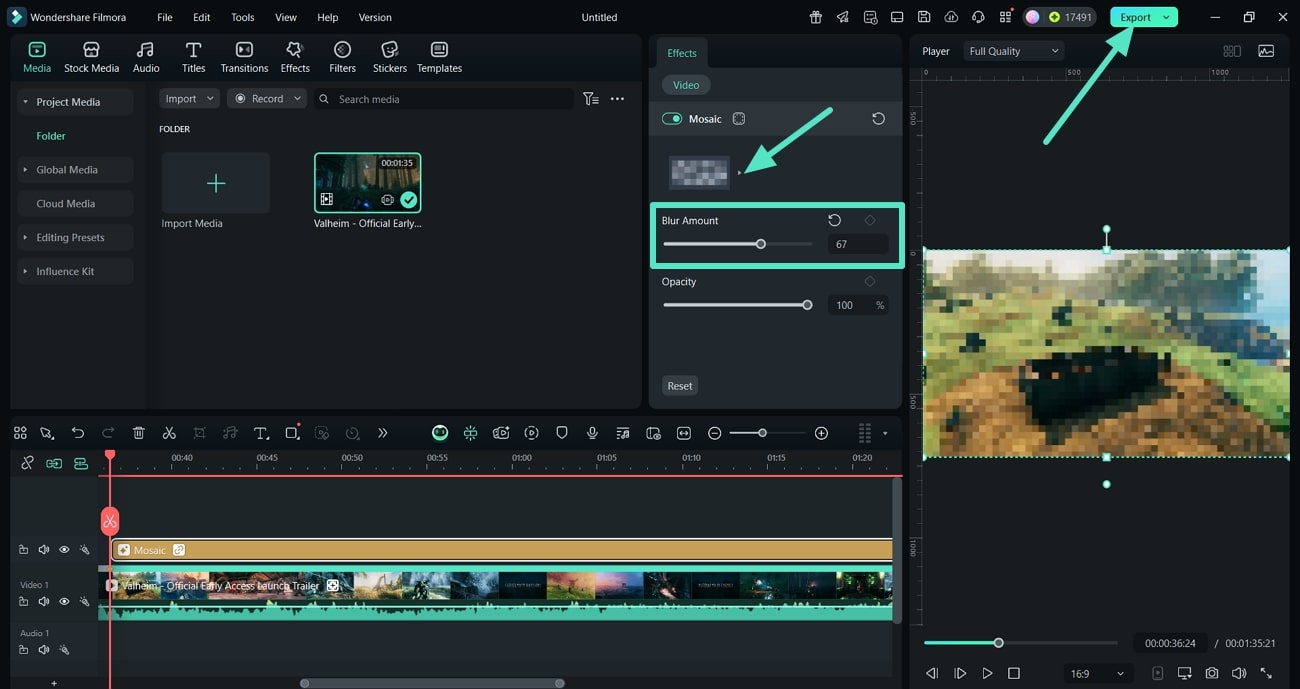Open the Stickers tab

tap(390, 57)
